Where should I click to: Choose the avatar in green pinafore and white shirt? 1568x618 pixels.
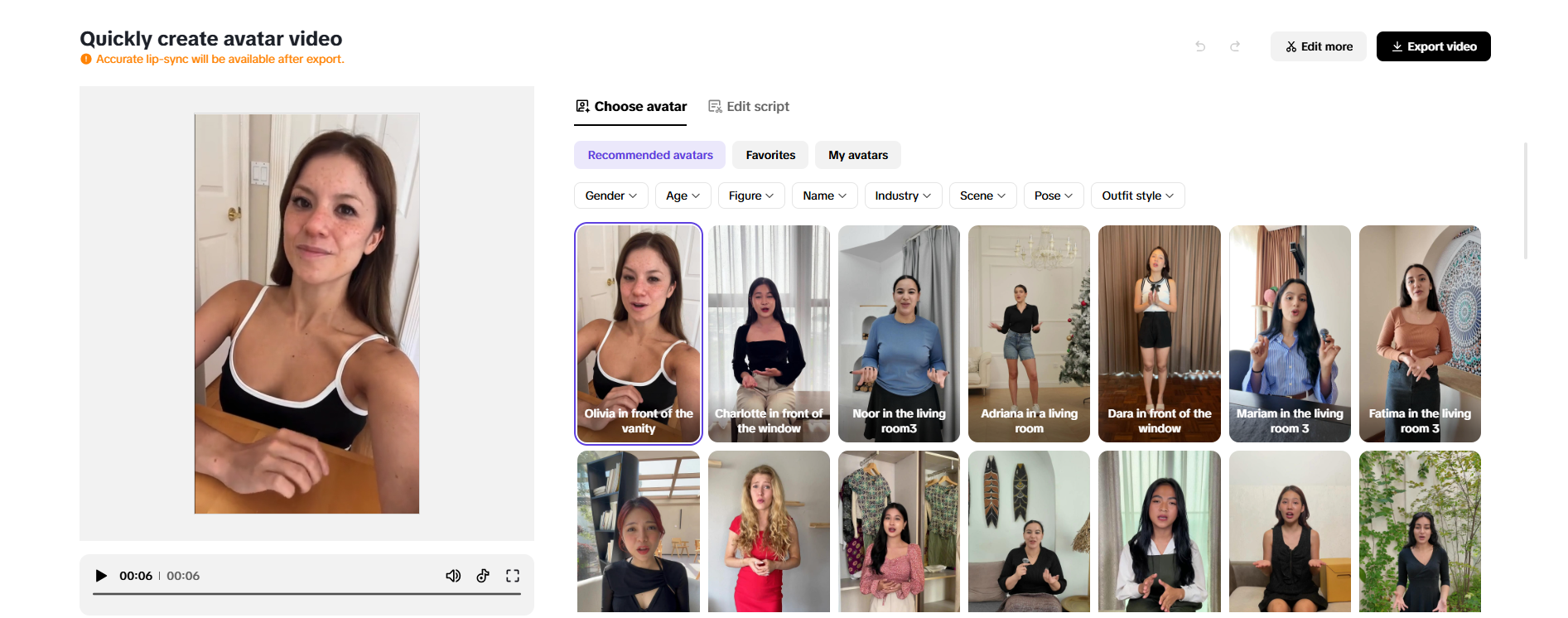1160,532
